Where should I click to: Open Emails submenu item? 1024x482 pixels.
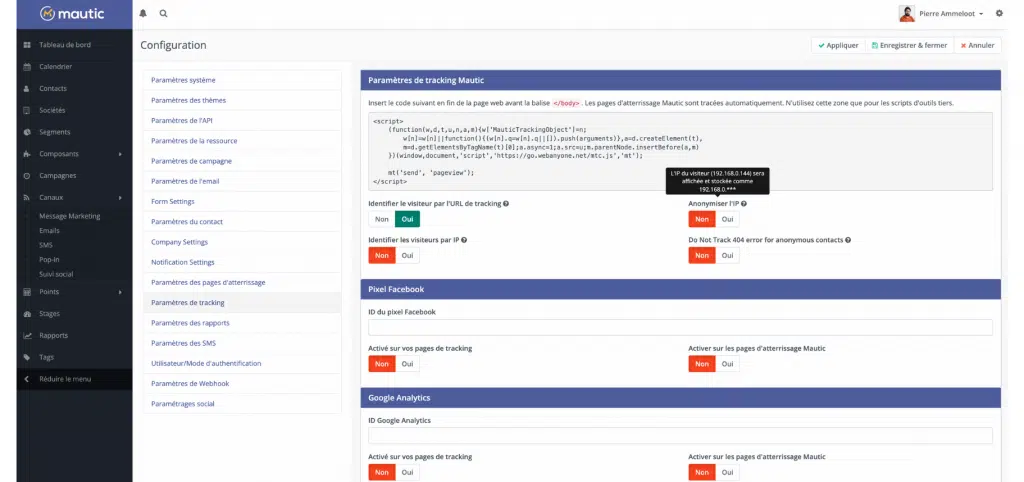click(49, 231)
